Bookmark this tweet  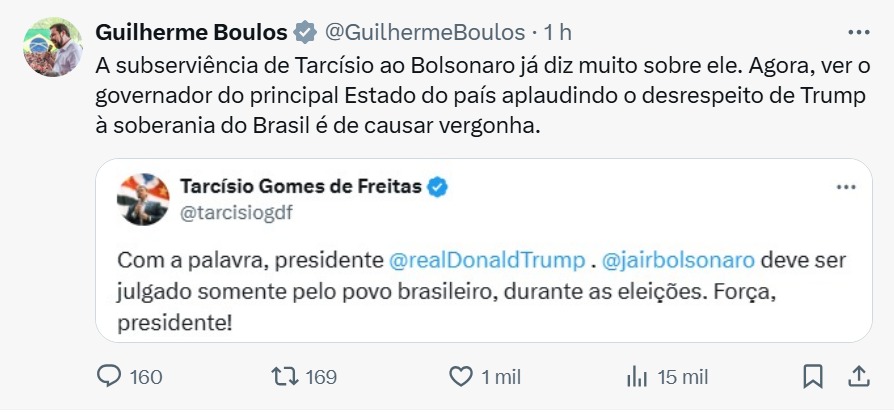pyautogui.click(x=813, y=376)
